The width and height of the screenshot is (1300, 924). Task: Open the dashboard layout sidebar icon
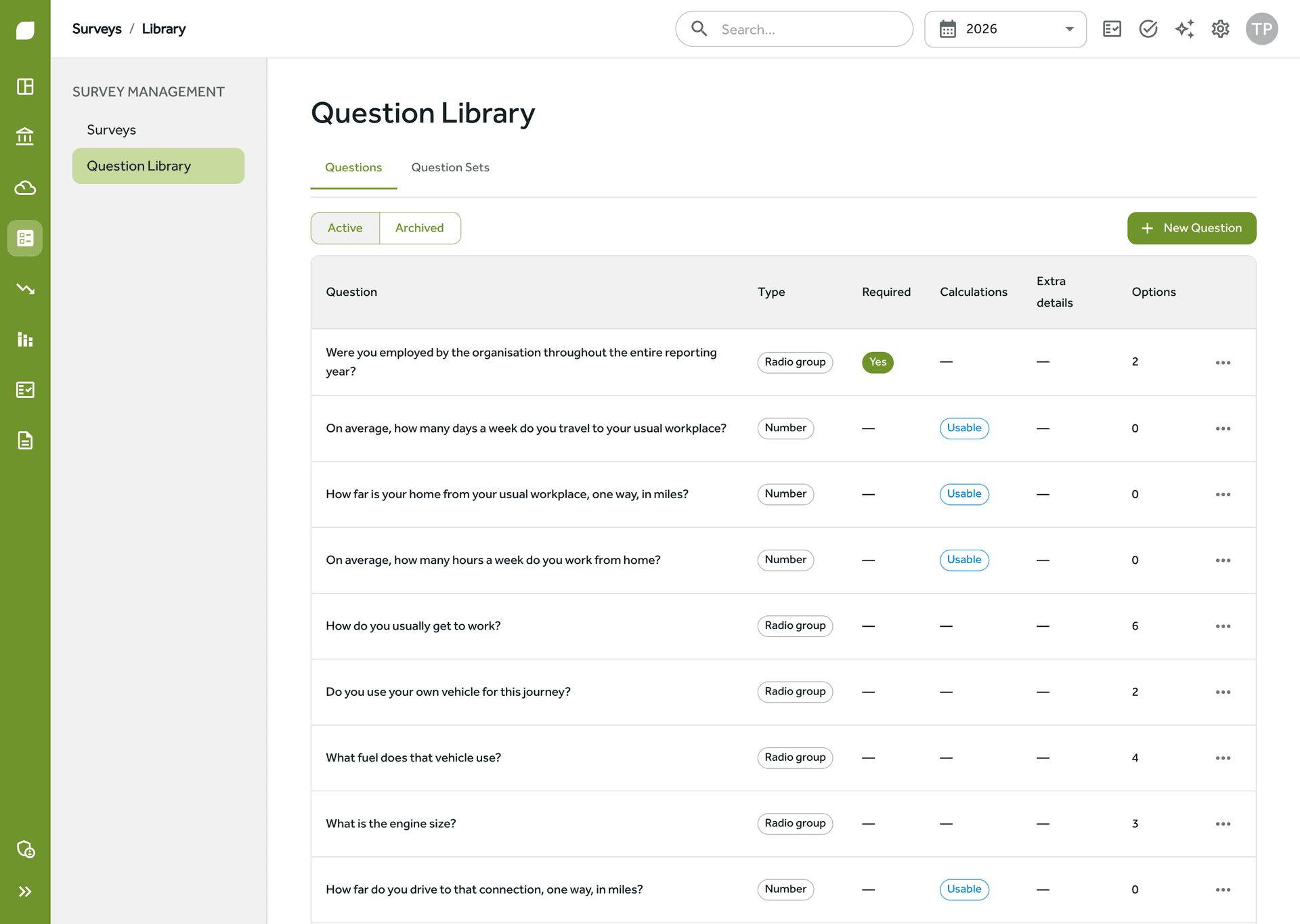pos(25,87)
